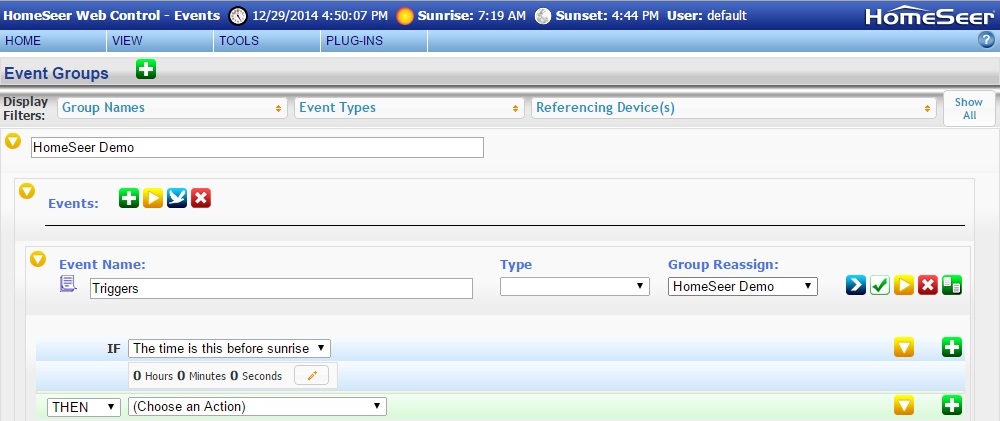Click the clock icon in header
Viewport: 1000px width, 421px height.
coord(238,15)
